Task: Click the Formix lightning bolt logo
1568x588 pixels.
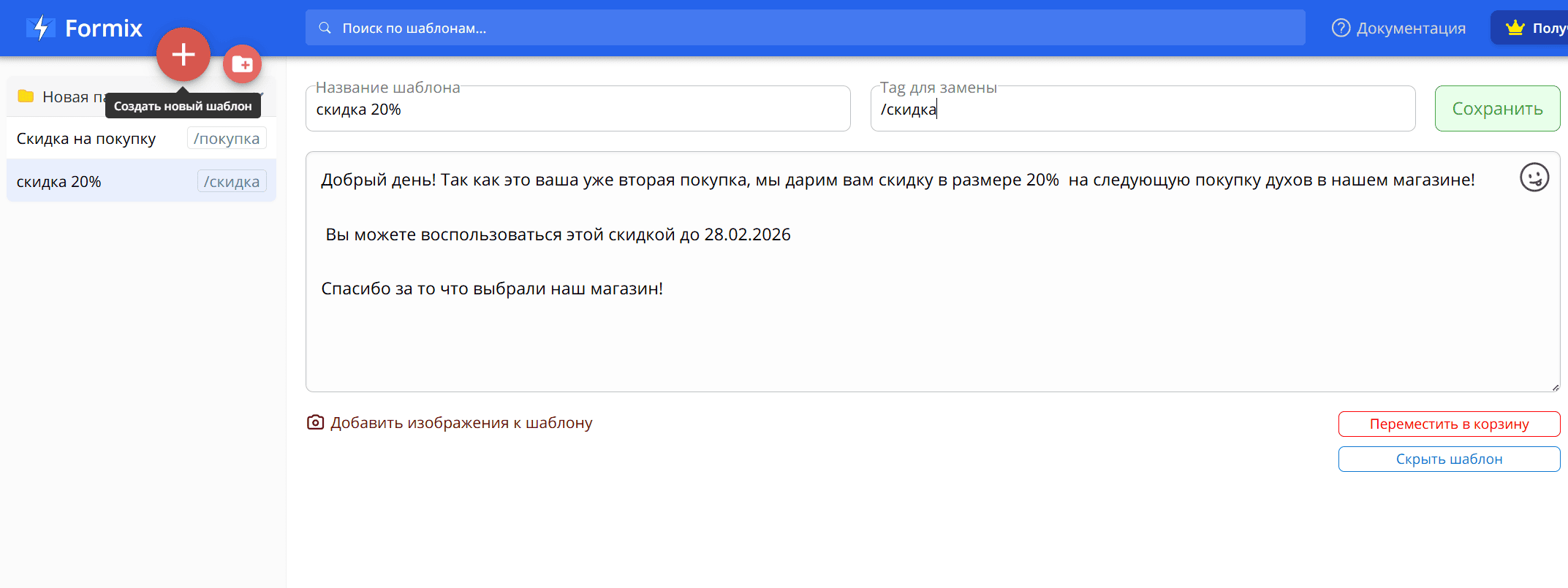Action: tap(40, 28)
